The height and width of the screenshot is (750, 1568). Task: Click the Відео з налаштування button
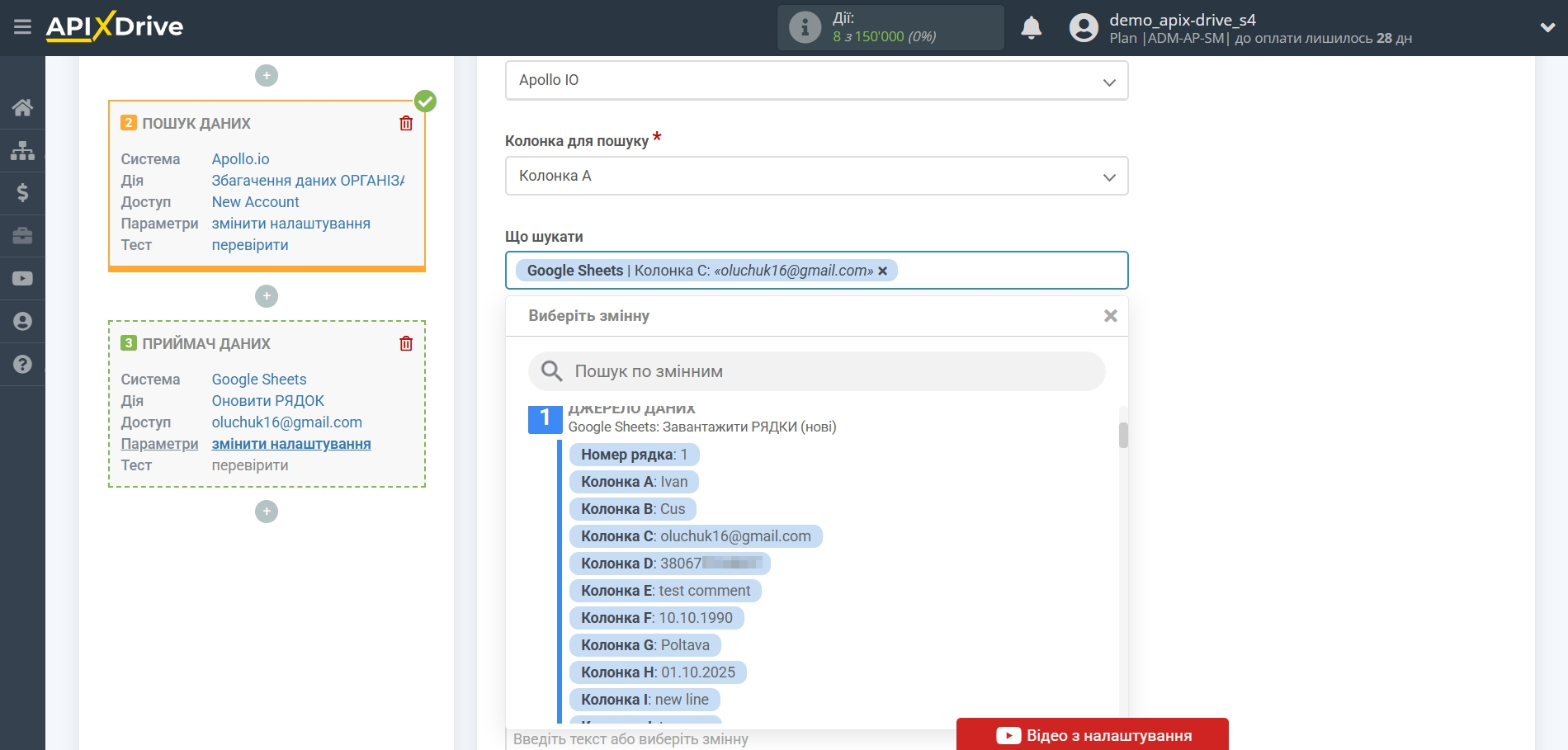point(1091,734)
